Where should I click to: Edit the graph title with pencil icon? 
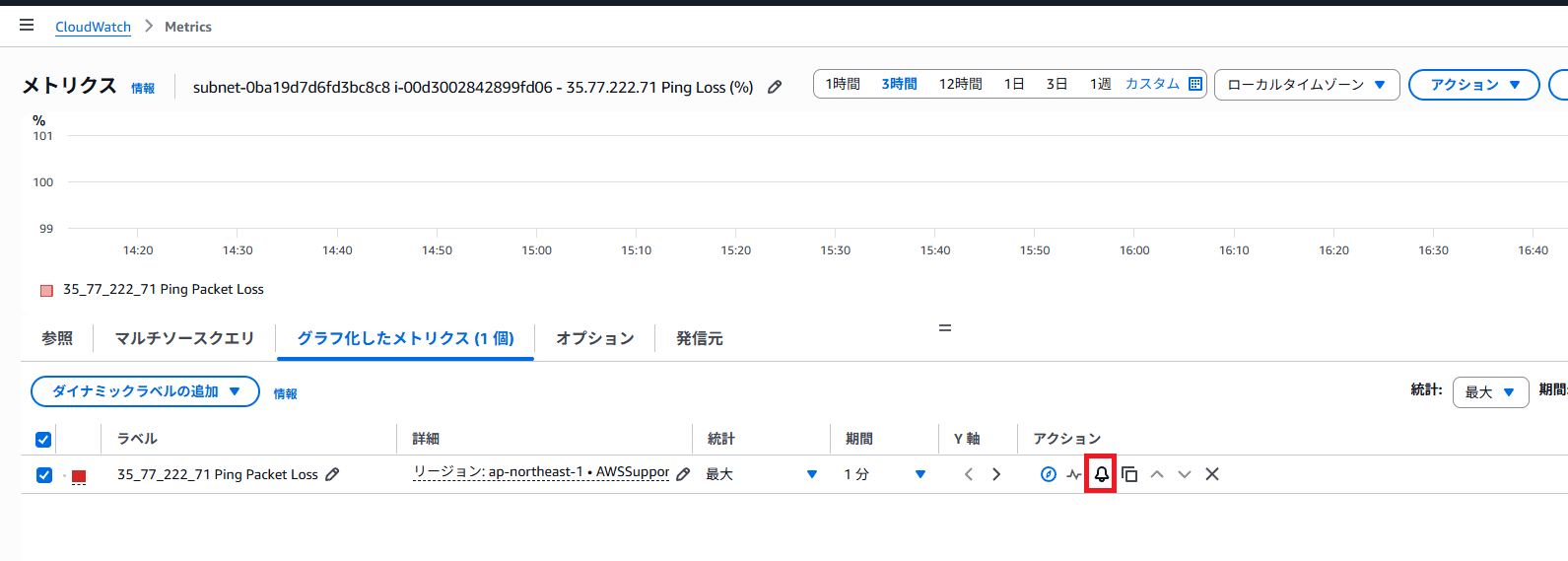775,87
